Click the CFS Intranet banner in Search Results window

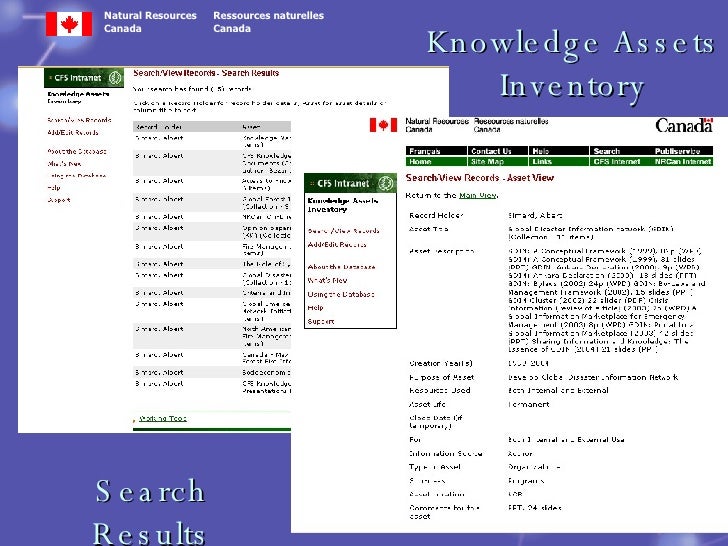tap(84, 78)
